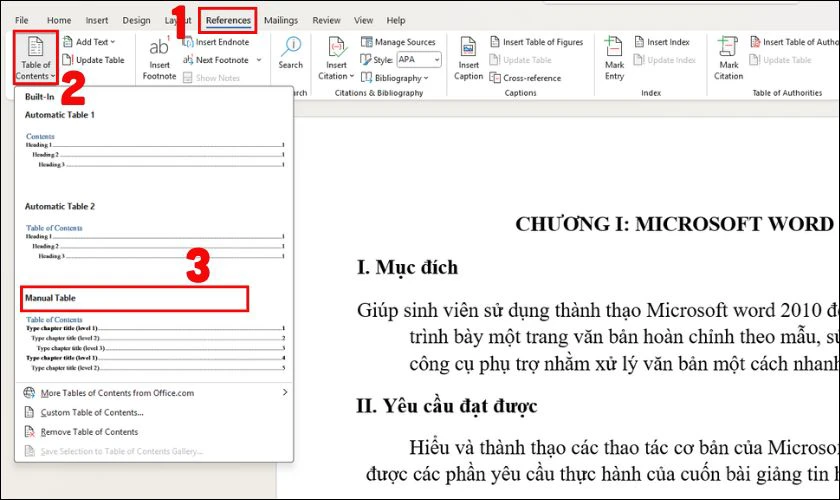Switch to the Home tab

click(x=59, y=20)
